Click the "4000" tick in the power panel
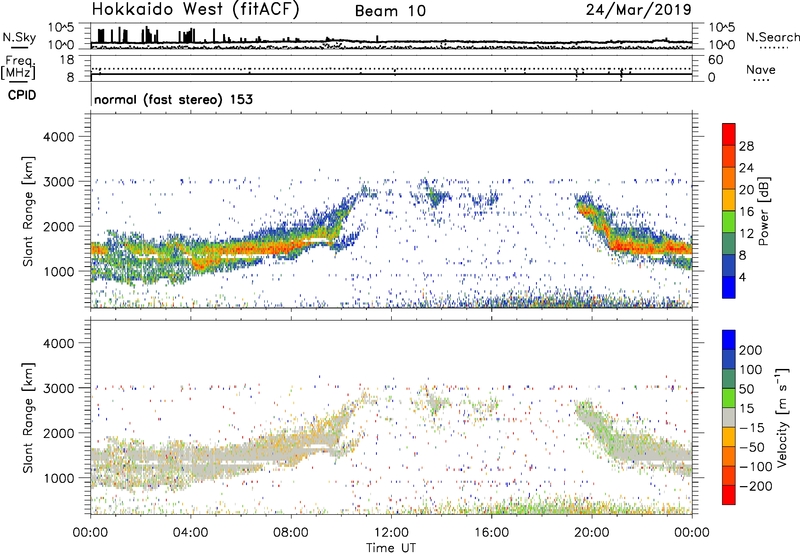This screenshot has height=554, width=800. tap(58, 137)
